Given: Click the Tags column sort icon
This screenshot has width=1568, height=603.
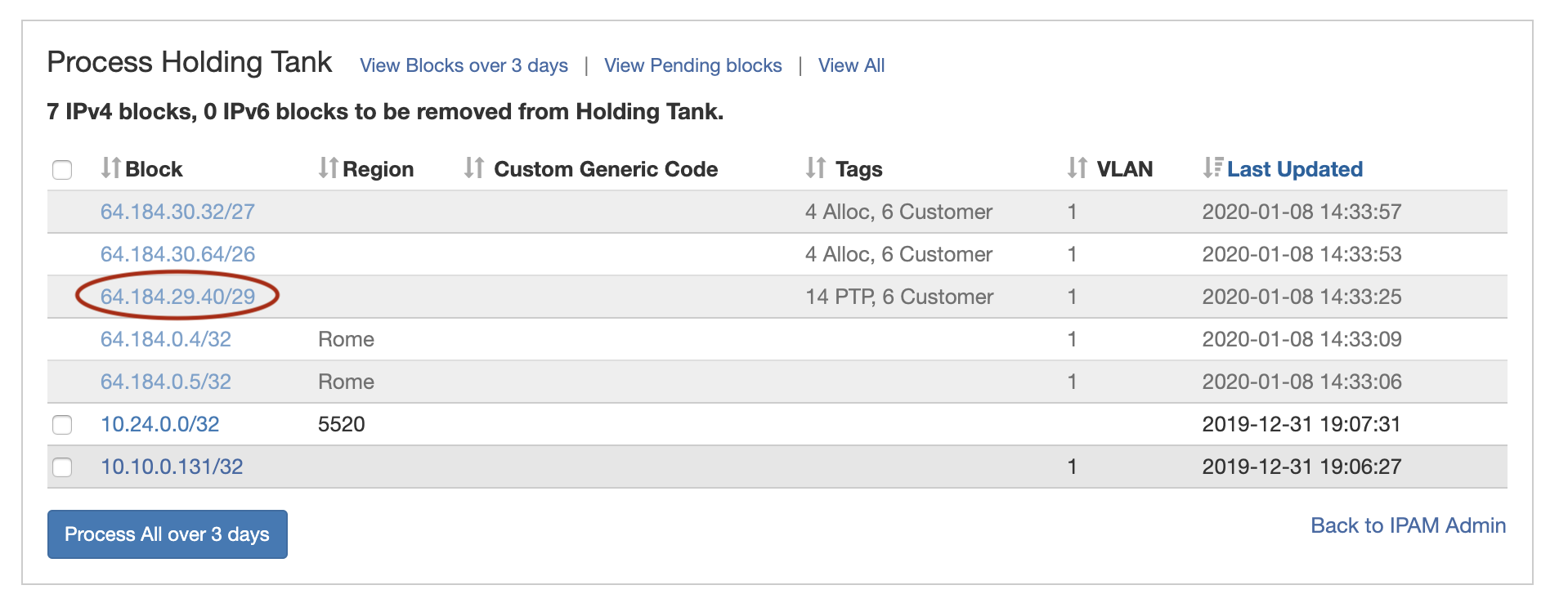Looking at the screenshot, I should pos(815,168).
